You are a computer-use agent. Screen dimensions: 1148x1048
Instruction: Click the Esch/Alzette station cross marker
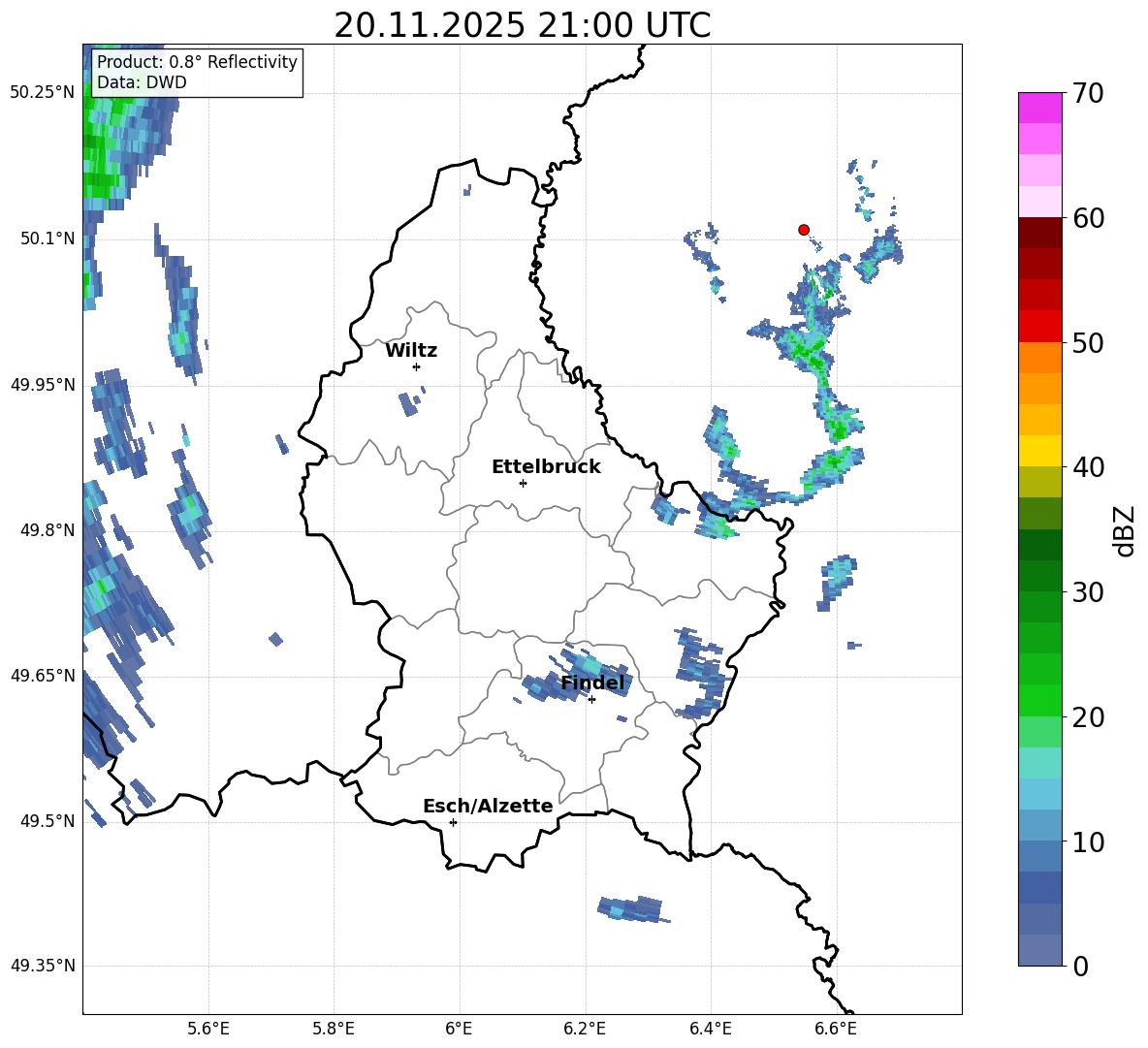(x=453, y=822)
